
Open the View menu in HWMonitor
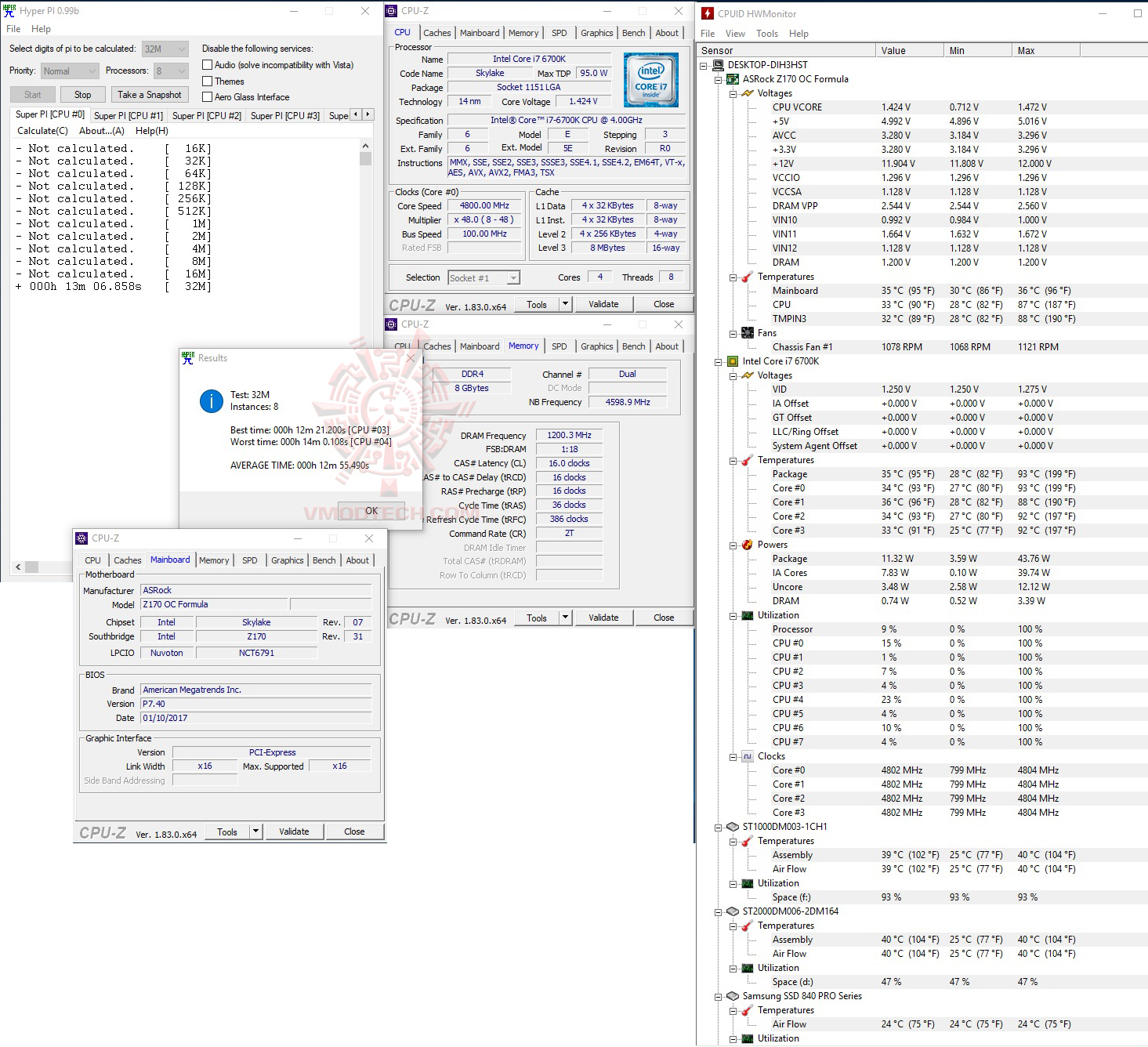735,34
